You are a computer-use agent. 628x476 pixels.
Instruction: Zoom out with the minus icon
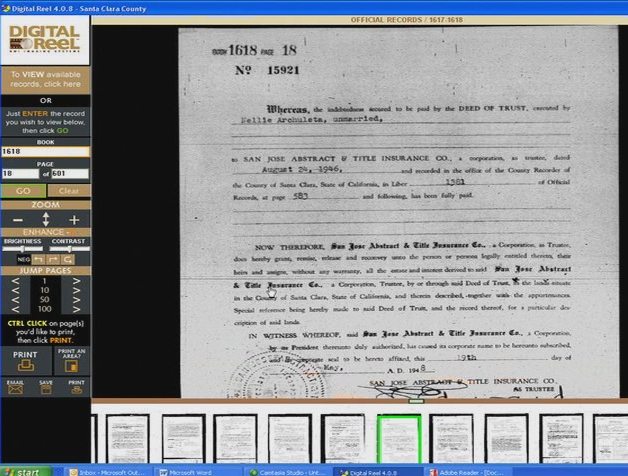pos(18,220)
